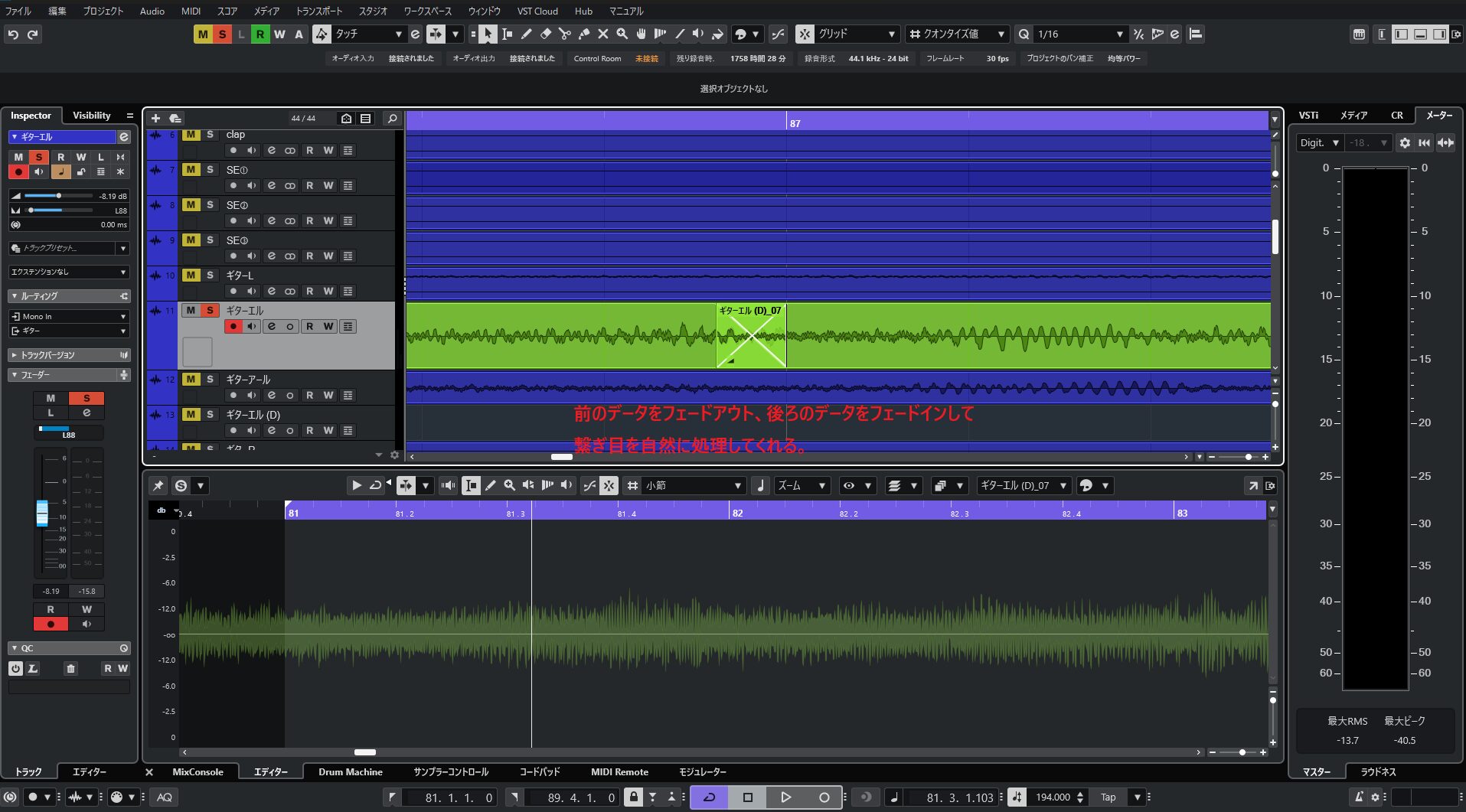Viewport: 1466px width, 812px height.
Task: Switch to the Drum Machine tab
Action: (351, 771)
